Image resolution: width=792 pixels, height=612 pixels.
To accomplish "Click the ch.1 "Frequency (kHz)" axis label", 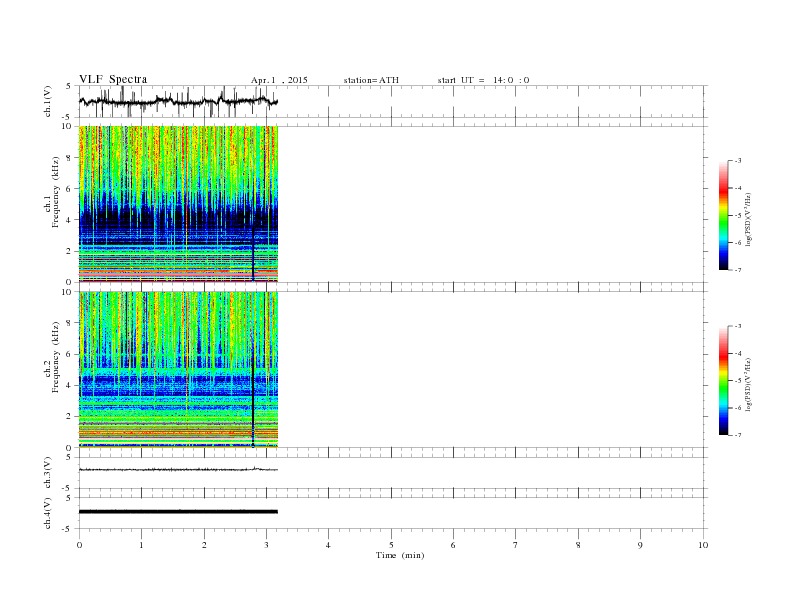I will (x=55, y=192).
